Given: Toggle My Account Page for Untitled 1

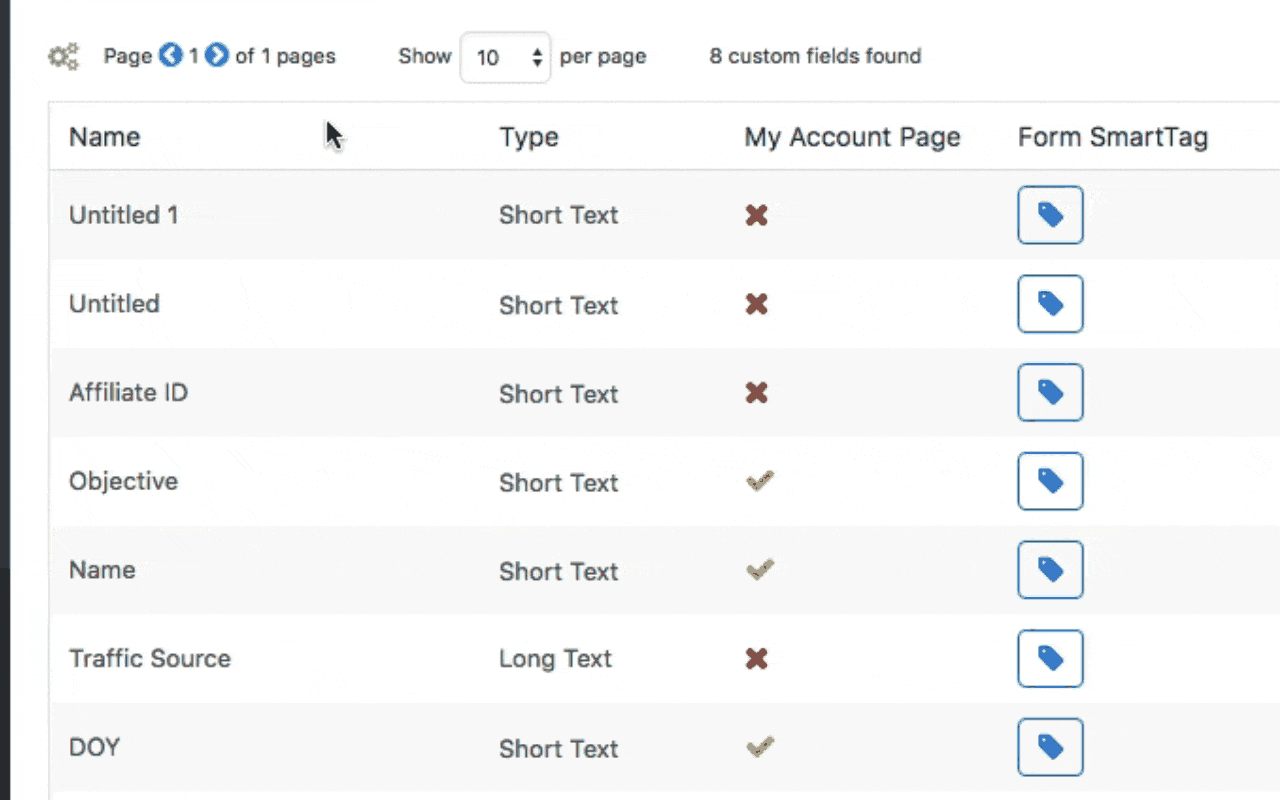Looking at the screenshot, I should pyautogui.click(x=757, y=215).
